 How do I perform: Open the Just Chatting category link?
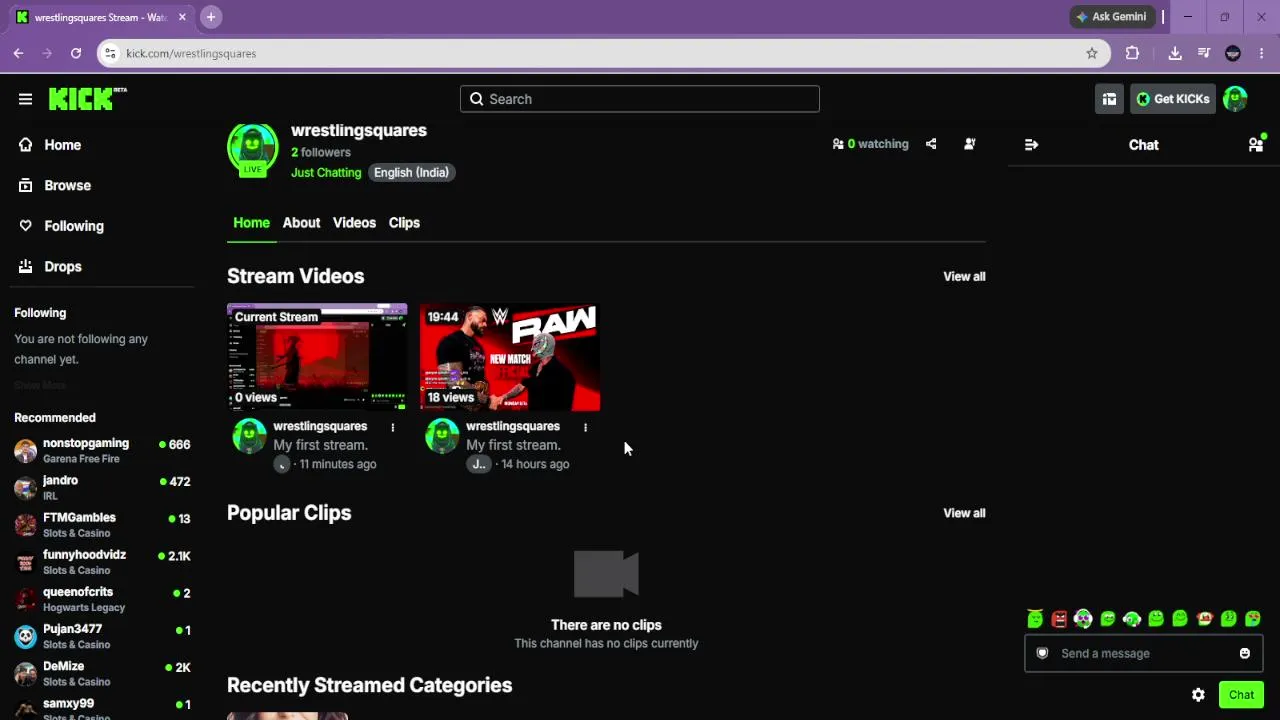click(x=326, y=172)
